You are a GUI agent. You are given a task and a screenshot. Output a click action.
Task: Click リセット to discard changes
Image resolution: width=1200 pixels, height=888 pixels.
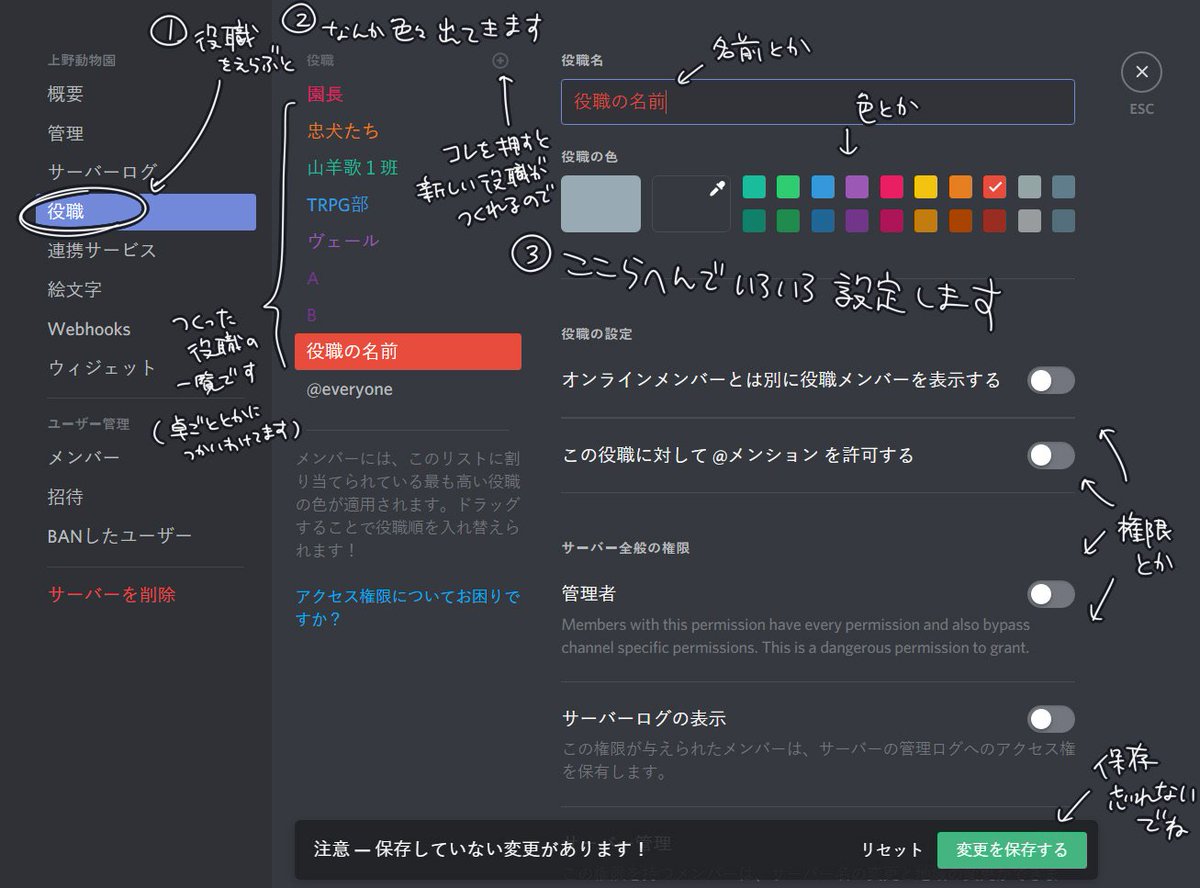pos(892,850)
